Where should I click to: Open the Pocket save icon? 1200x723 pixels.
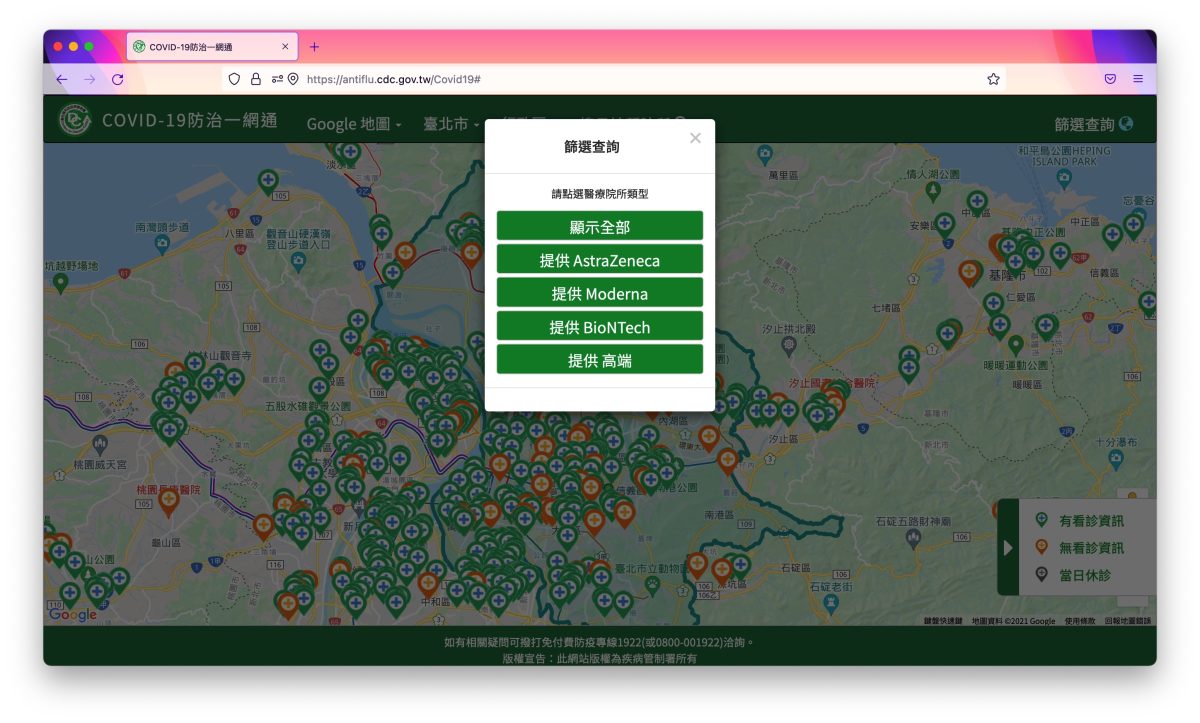tap(1110, 79)
